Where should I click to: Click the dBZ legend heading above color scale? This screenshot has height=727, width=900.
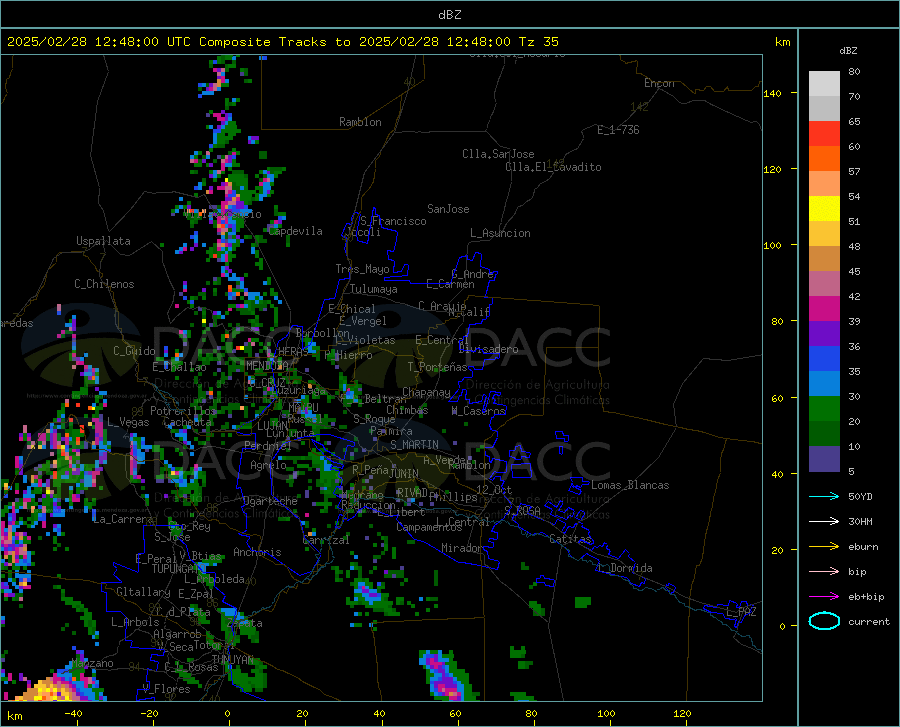tap(848, 51)
